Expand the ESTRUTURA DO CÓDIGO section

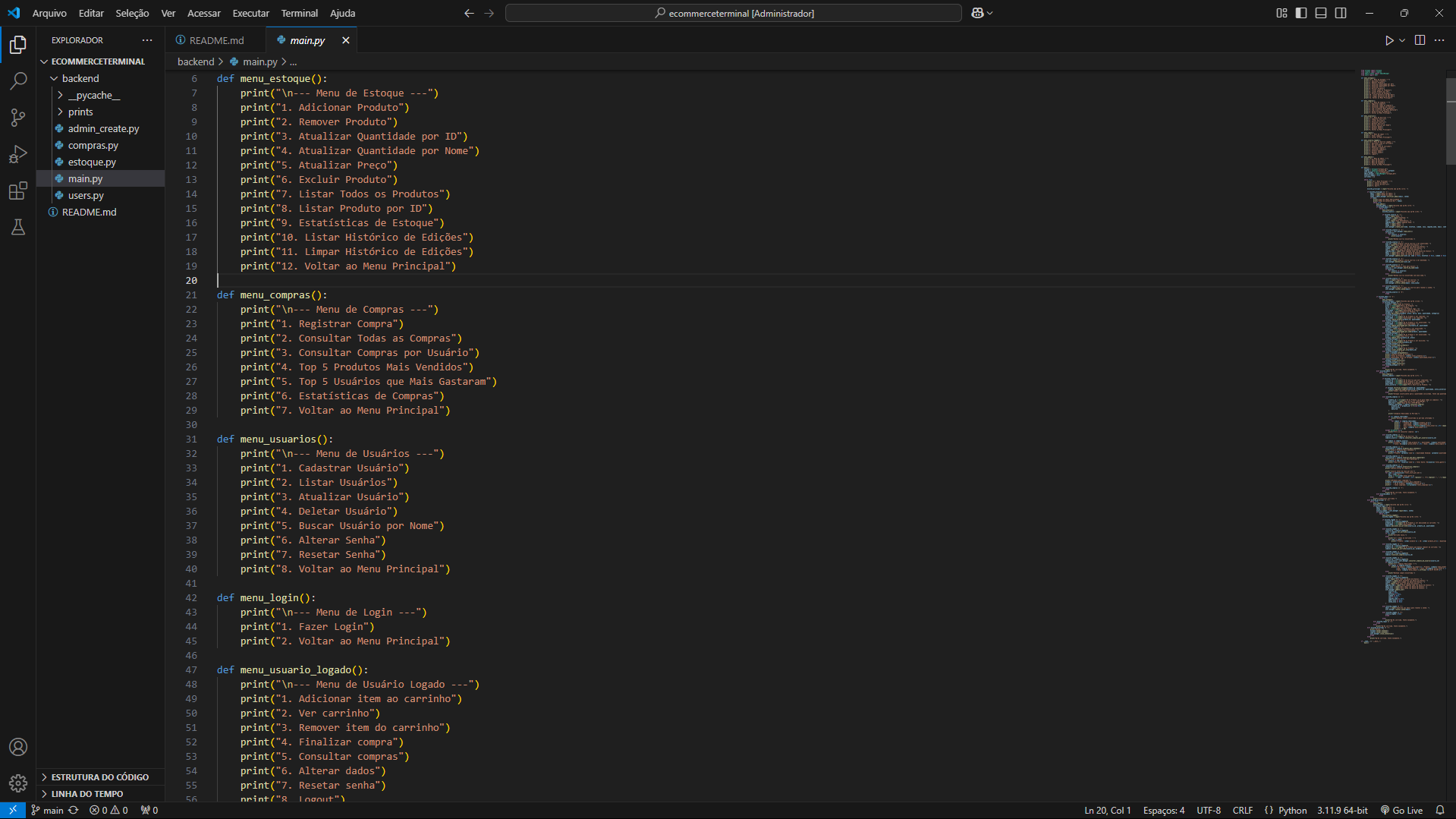coord(99,776)
